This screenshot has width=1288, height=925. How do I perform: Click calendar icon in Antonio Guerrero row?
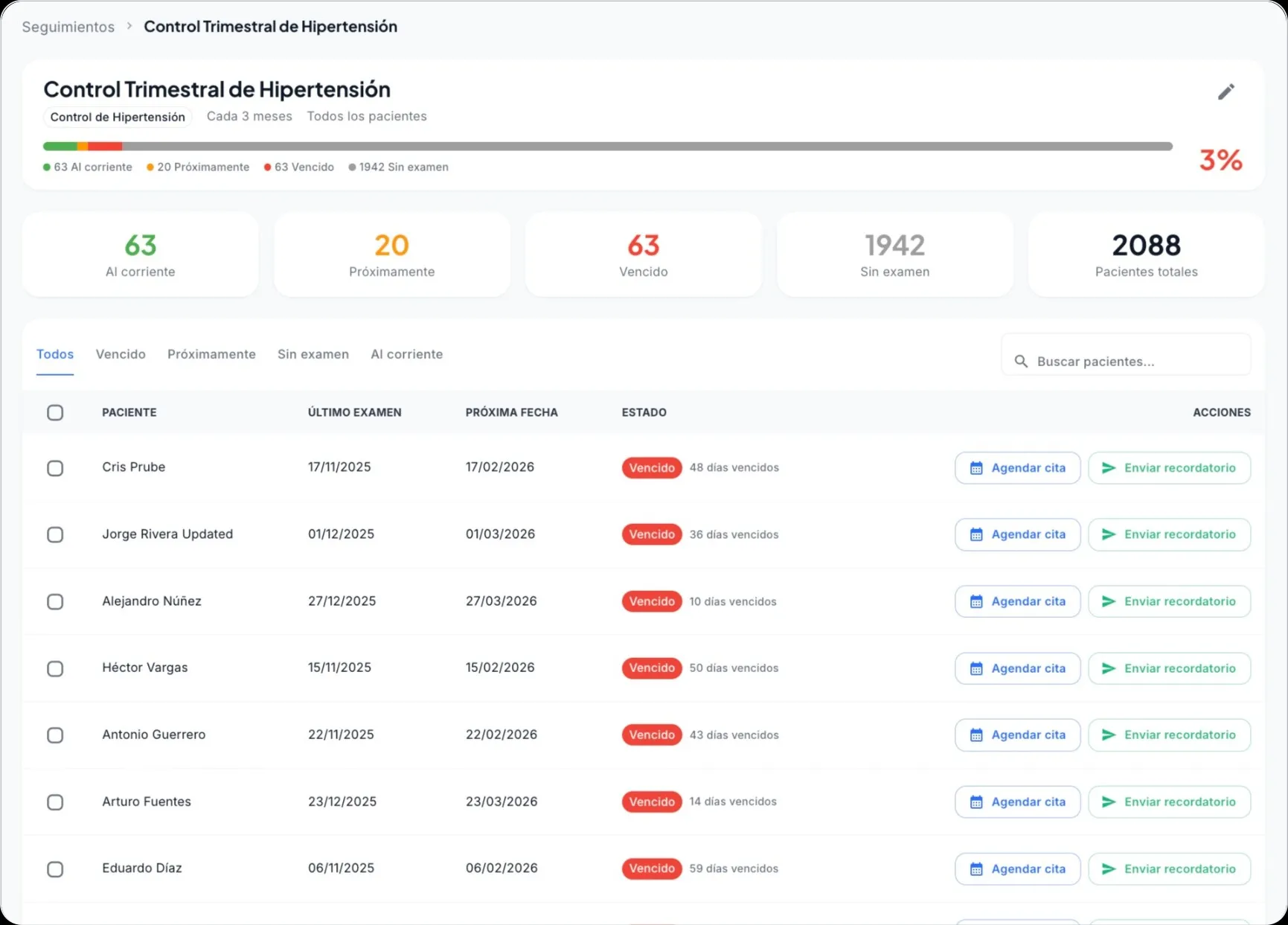pos(976,735)
